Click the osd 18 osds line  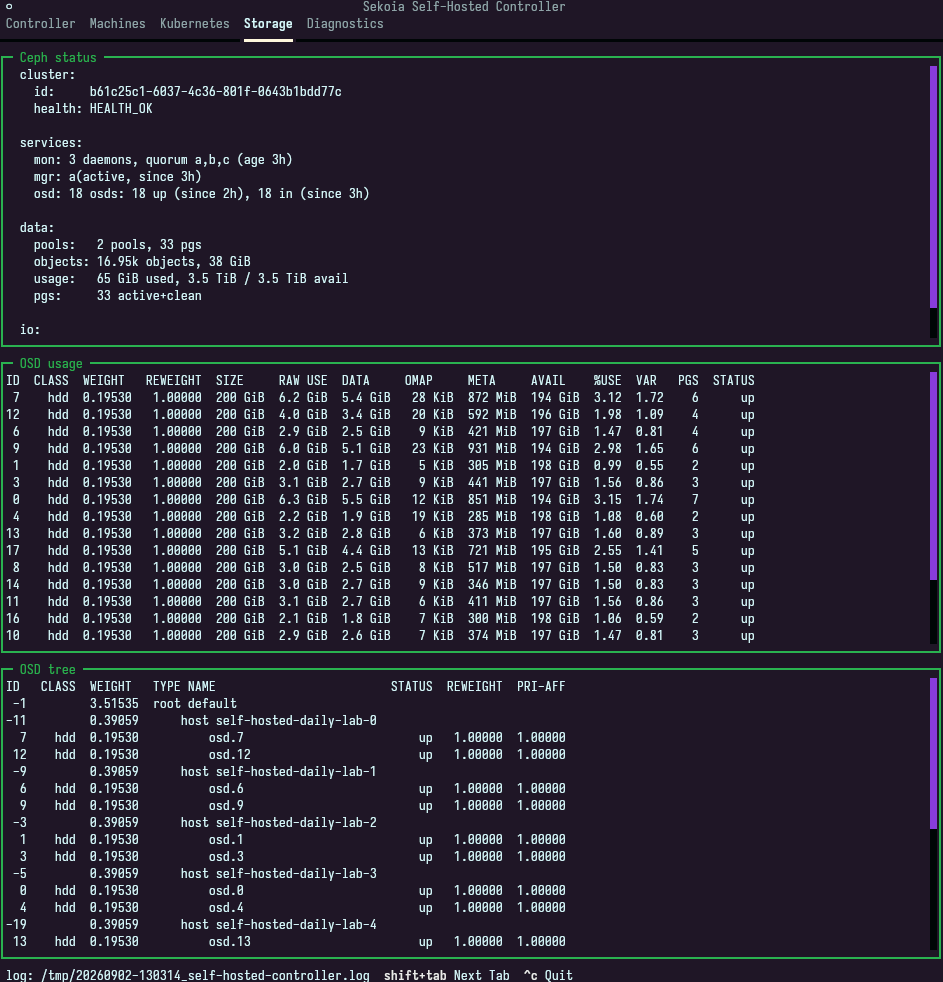202,194
